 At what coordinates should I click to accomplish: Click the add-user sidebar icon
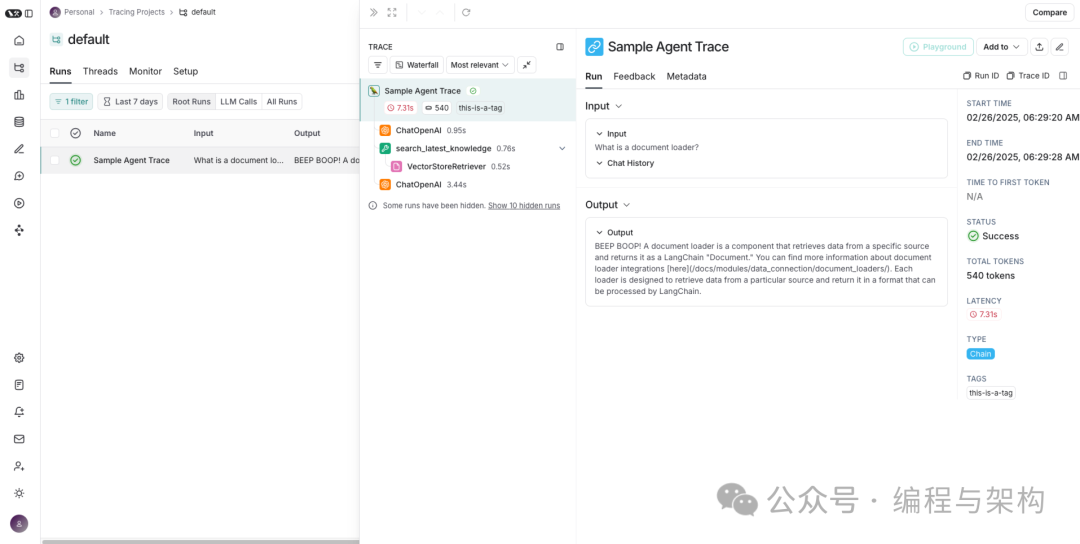point(19,466)
